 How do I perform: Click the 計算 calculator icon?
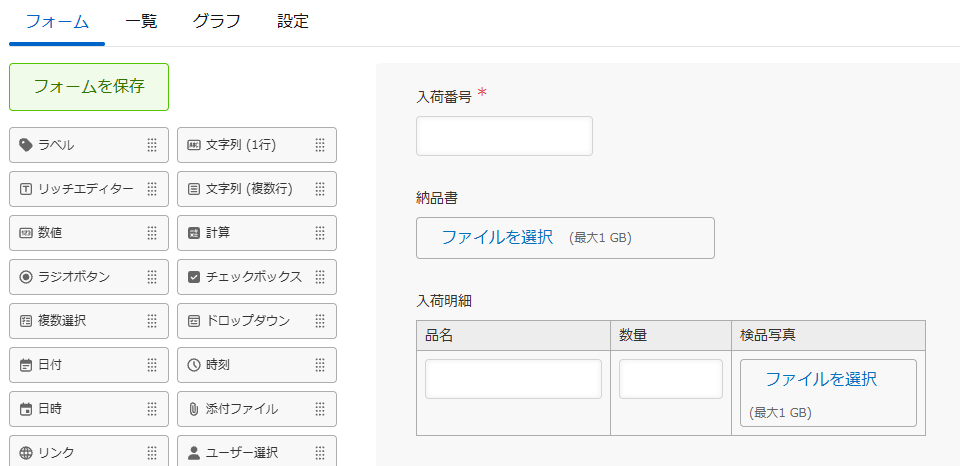click(193, 233)
